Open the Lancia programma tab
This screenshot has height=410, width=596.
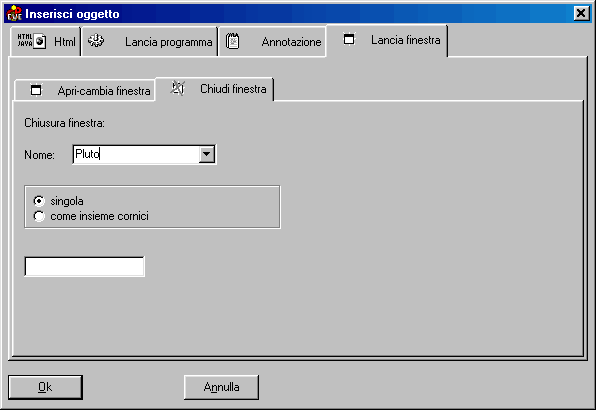[149, 41]
